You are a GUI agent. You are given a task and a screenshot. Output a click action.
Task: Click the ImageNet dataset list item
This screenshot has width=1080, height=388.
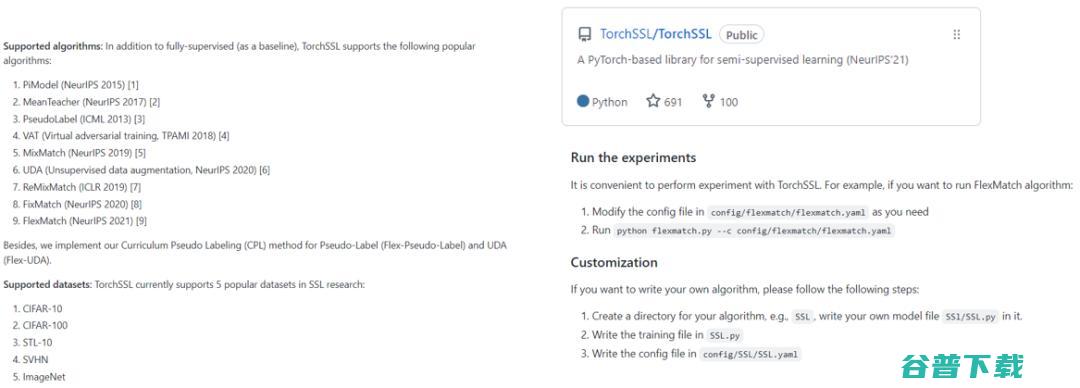coord(39,377)
